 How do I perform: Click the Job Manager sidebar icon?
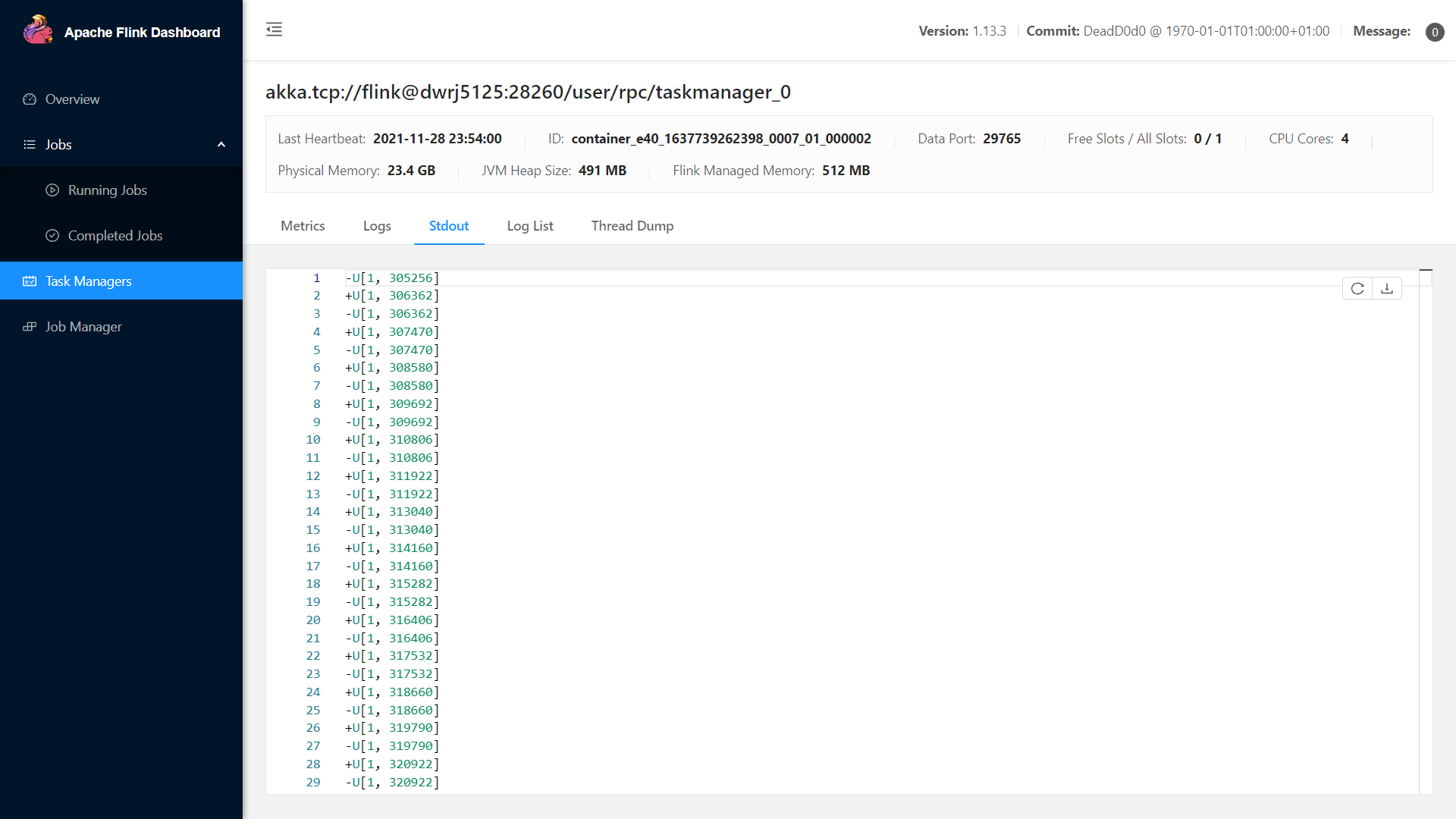coord(30,327)
